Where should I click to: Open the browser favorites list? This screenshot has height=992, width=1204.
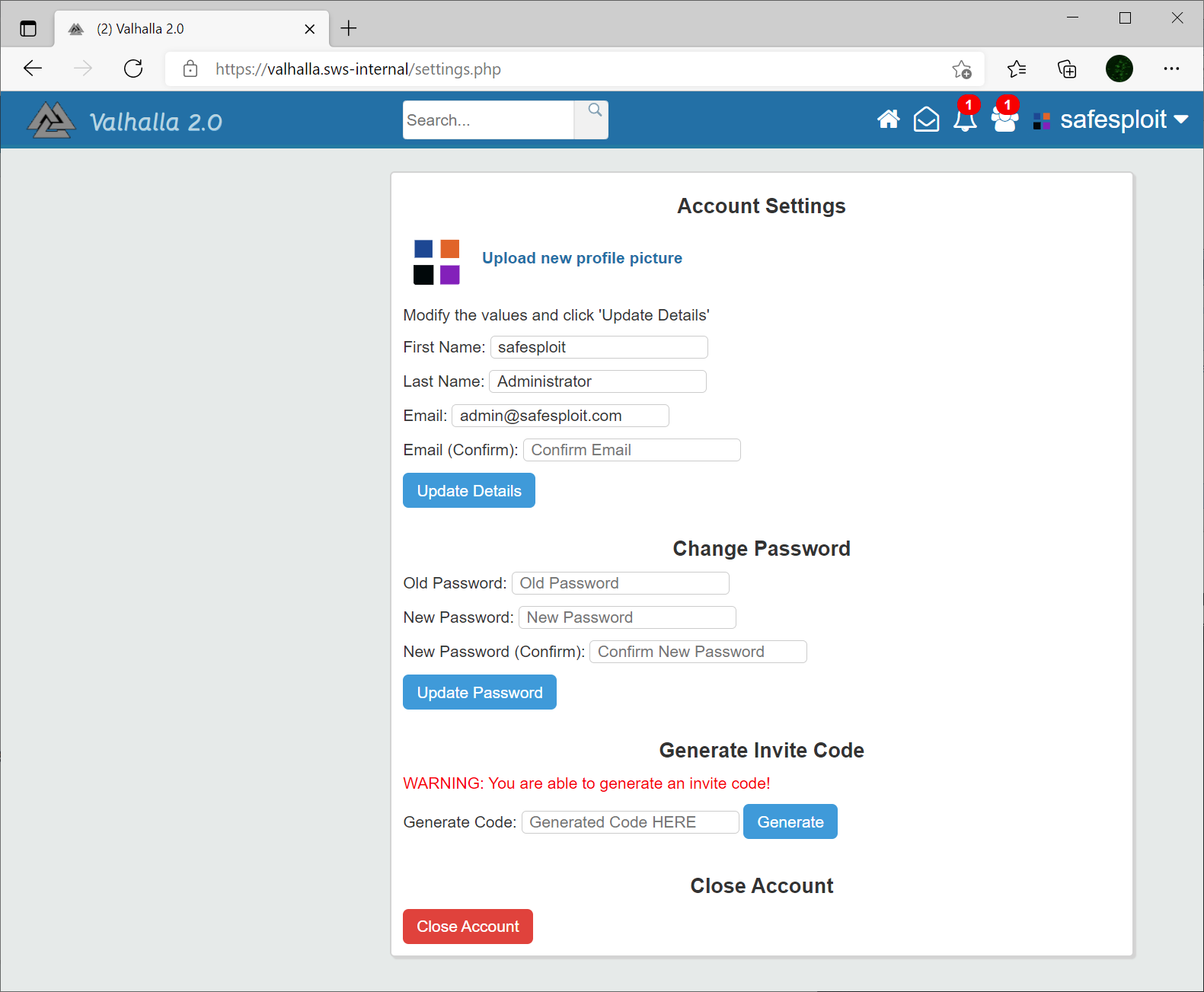pos(1016,69)
